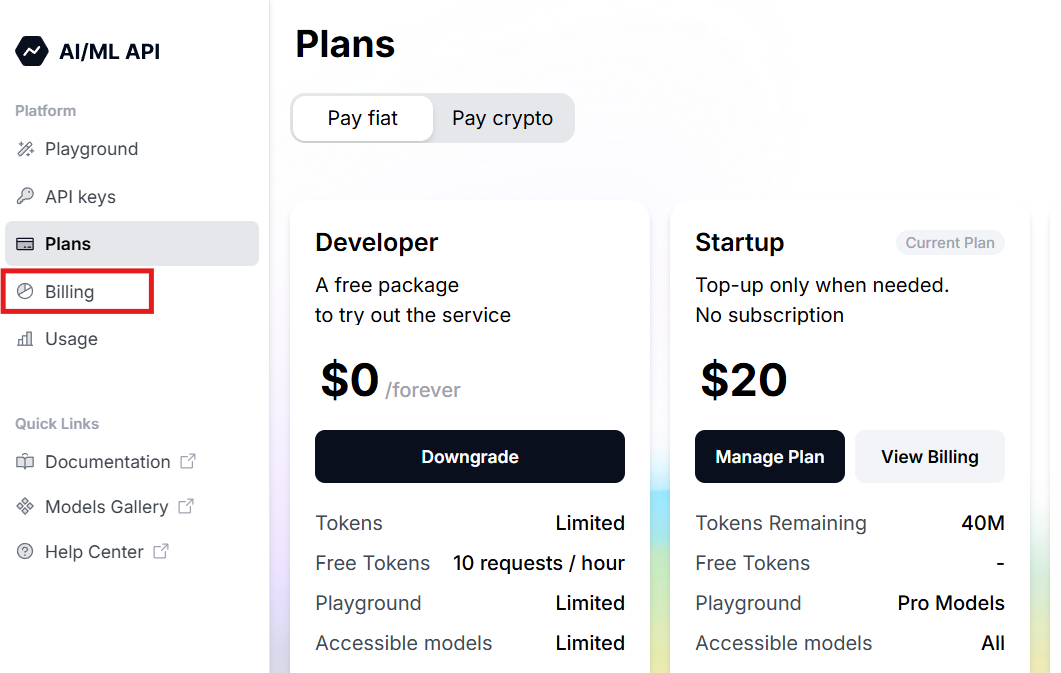
Task: Click the Playground magic wand icon
Action: tap(26, 149)
